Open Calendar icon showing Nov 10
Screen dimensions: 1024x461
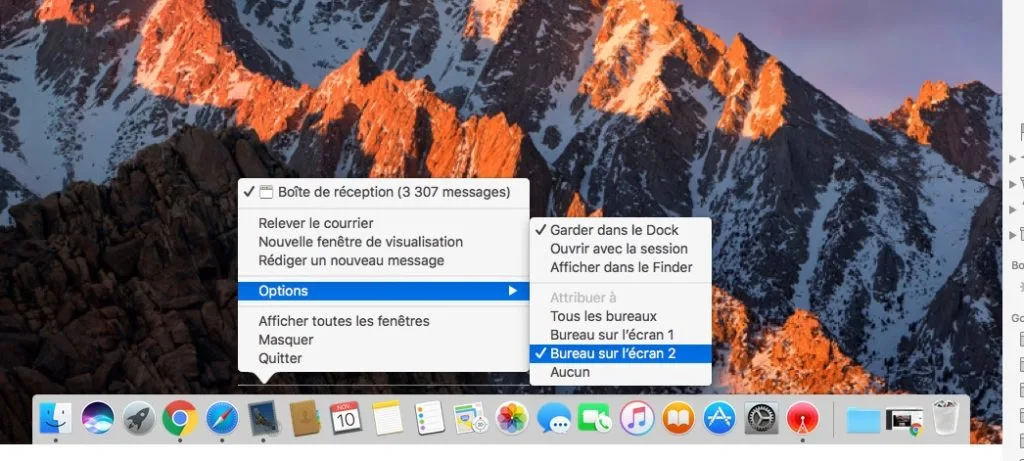point(346,418)
